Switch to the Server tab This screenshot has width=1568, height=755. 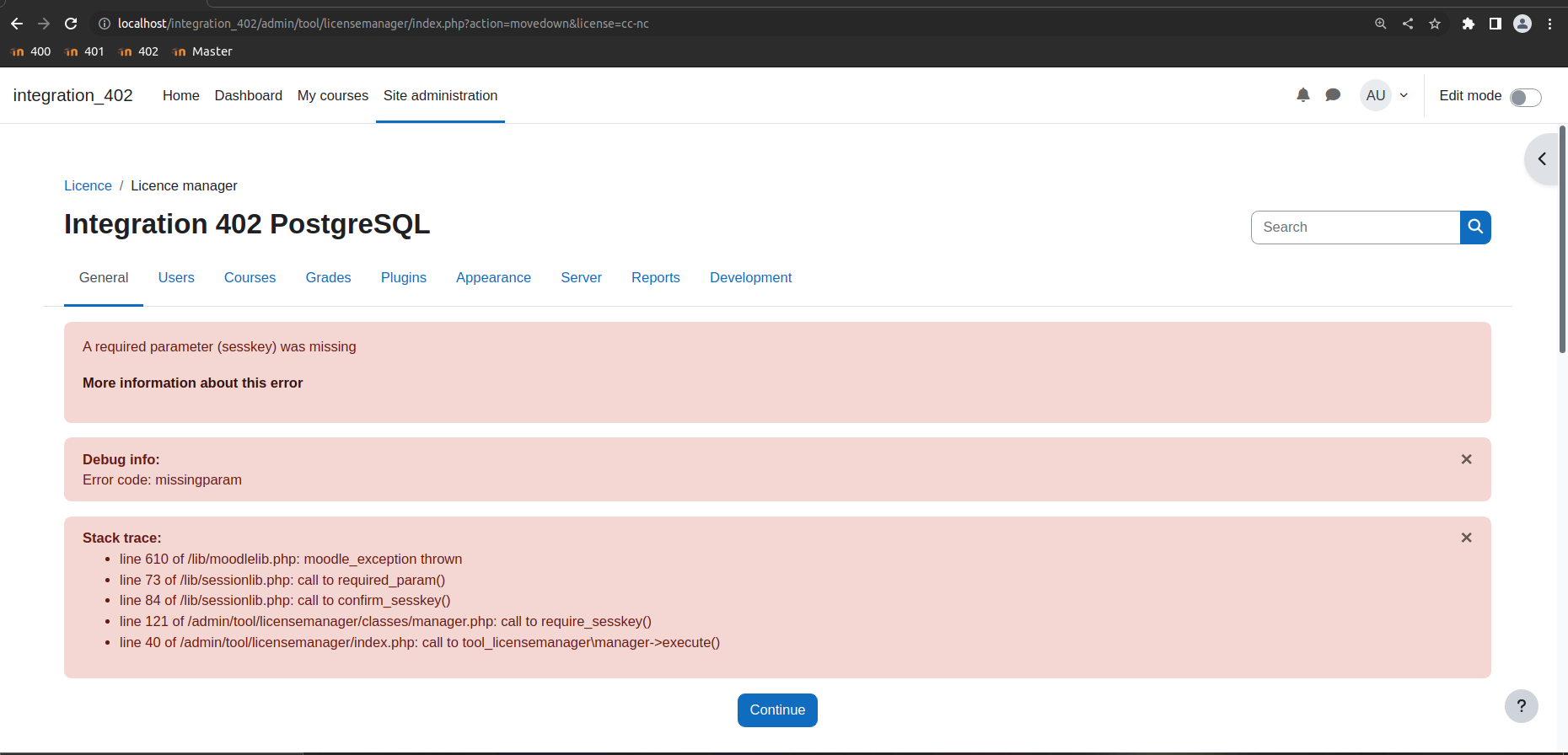point(582,278)
